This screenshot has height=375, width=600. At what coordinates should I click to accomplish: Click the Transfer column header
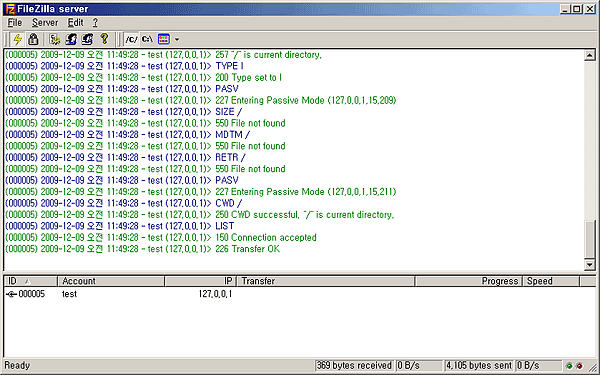(x=326, y=281)
